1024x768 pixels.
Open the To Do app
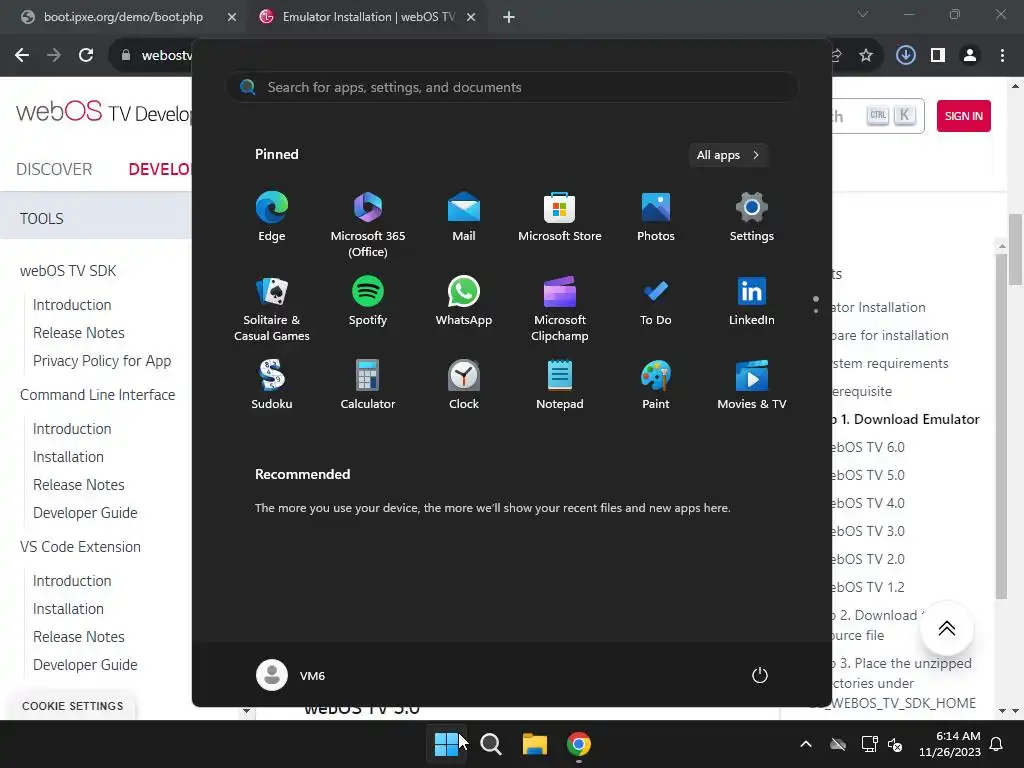pos(656,302)
